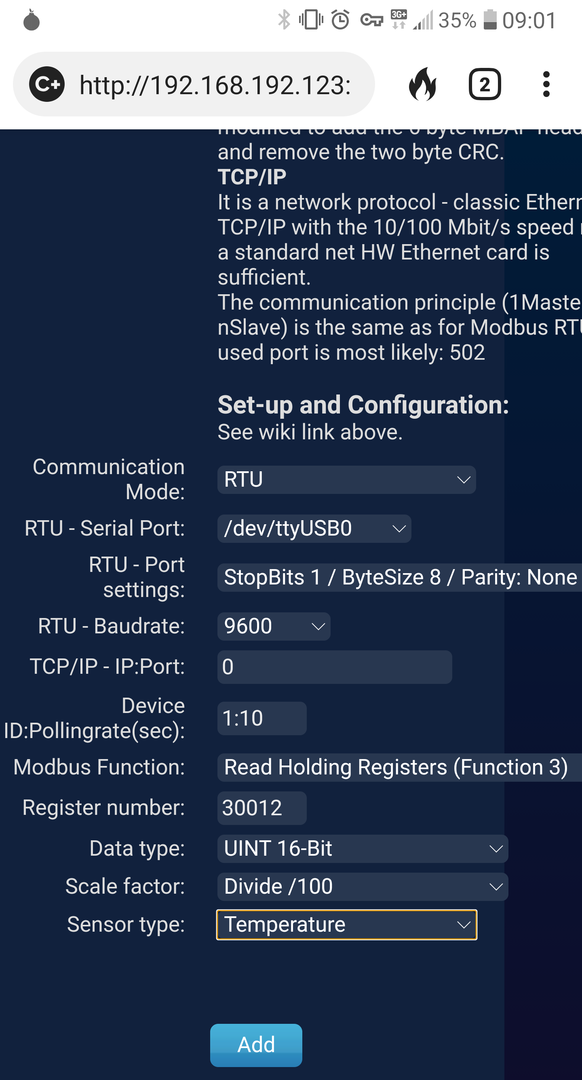Viewport: 582px width, 1080px height.
Task: Open the tab switcher showing 2 tabs
Action: coord(484,85)
